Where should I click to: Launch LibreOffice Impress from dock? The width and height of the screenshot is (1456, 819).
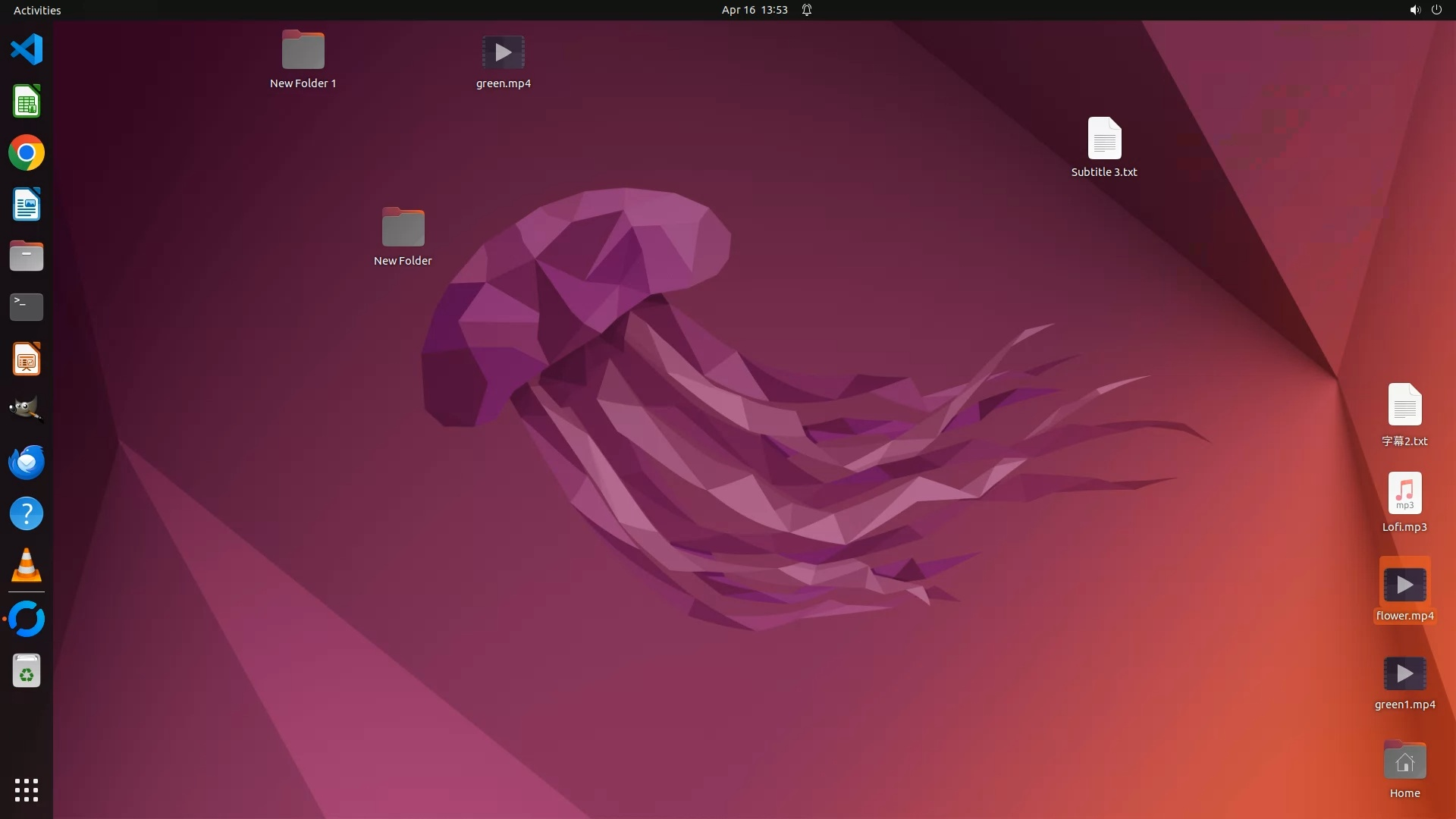pos(27,359)
